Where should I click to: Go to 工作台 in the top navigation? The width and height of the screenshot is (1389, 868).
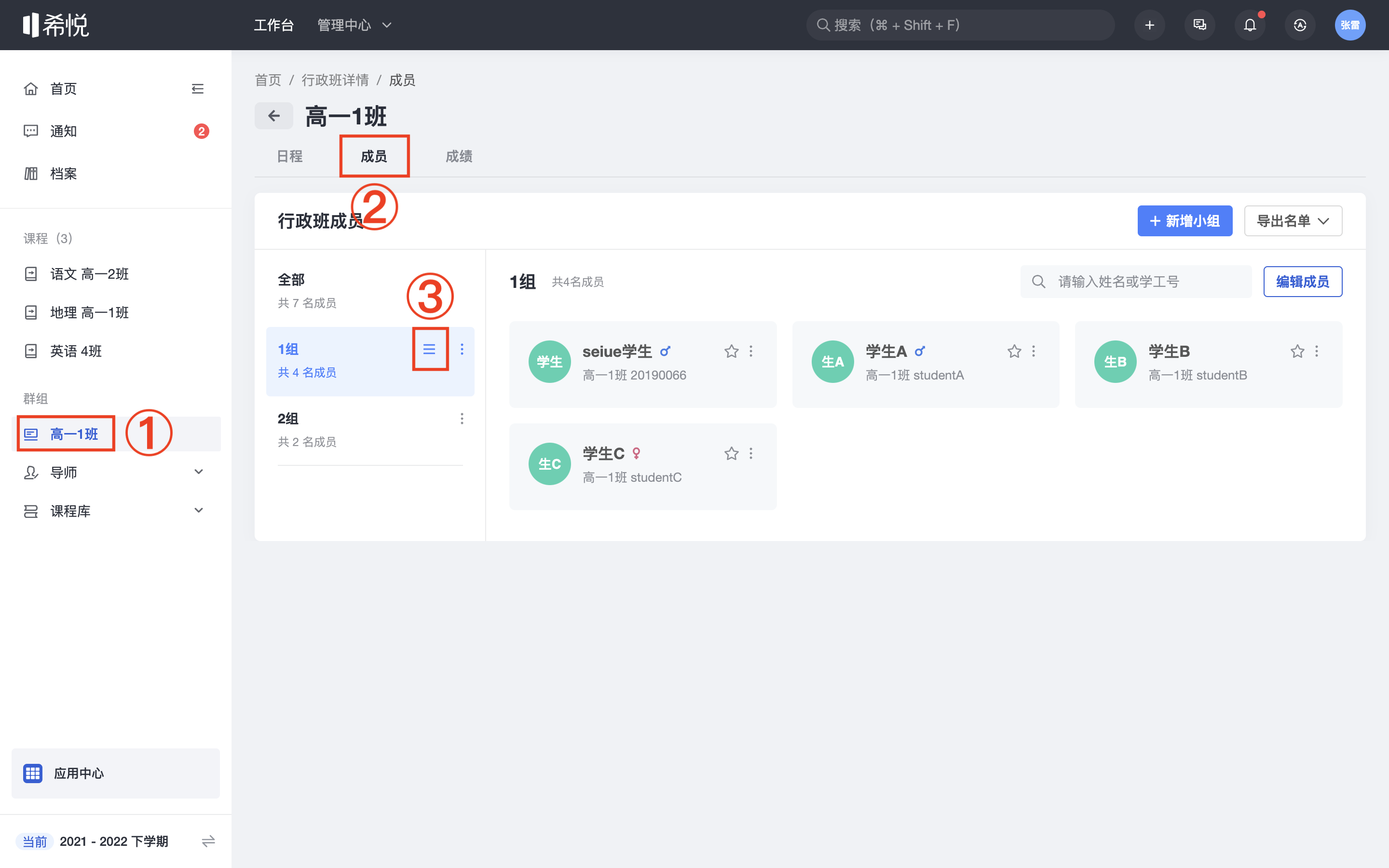[274, 25]
